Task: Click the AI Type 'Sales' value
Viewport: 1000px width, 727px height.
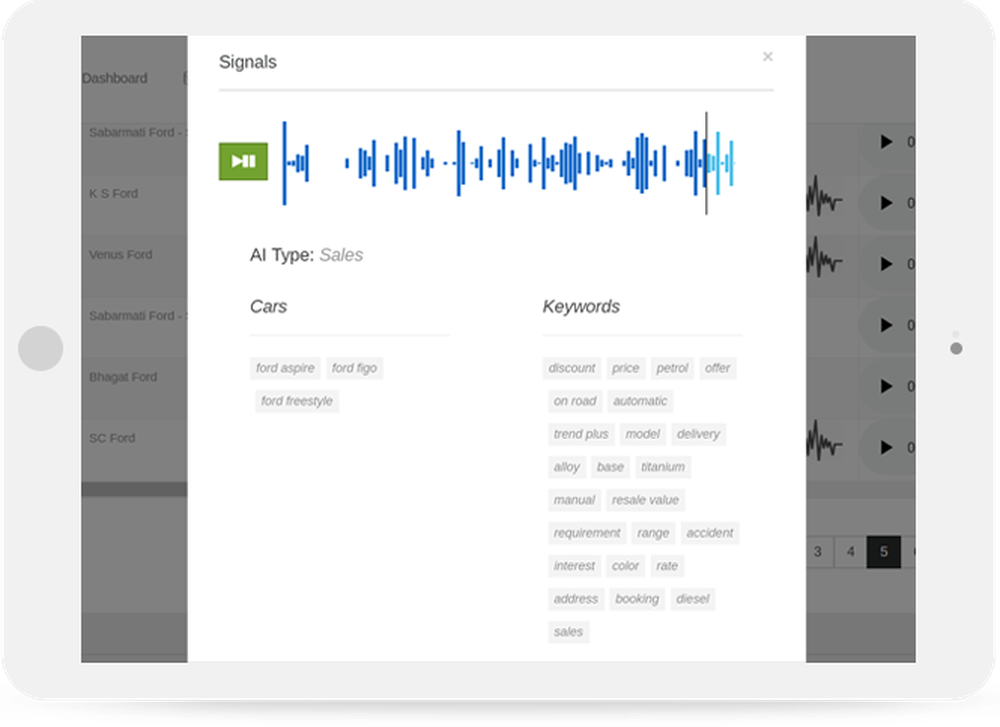Action: point(341,255)
